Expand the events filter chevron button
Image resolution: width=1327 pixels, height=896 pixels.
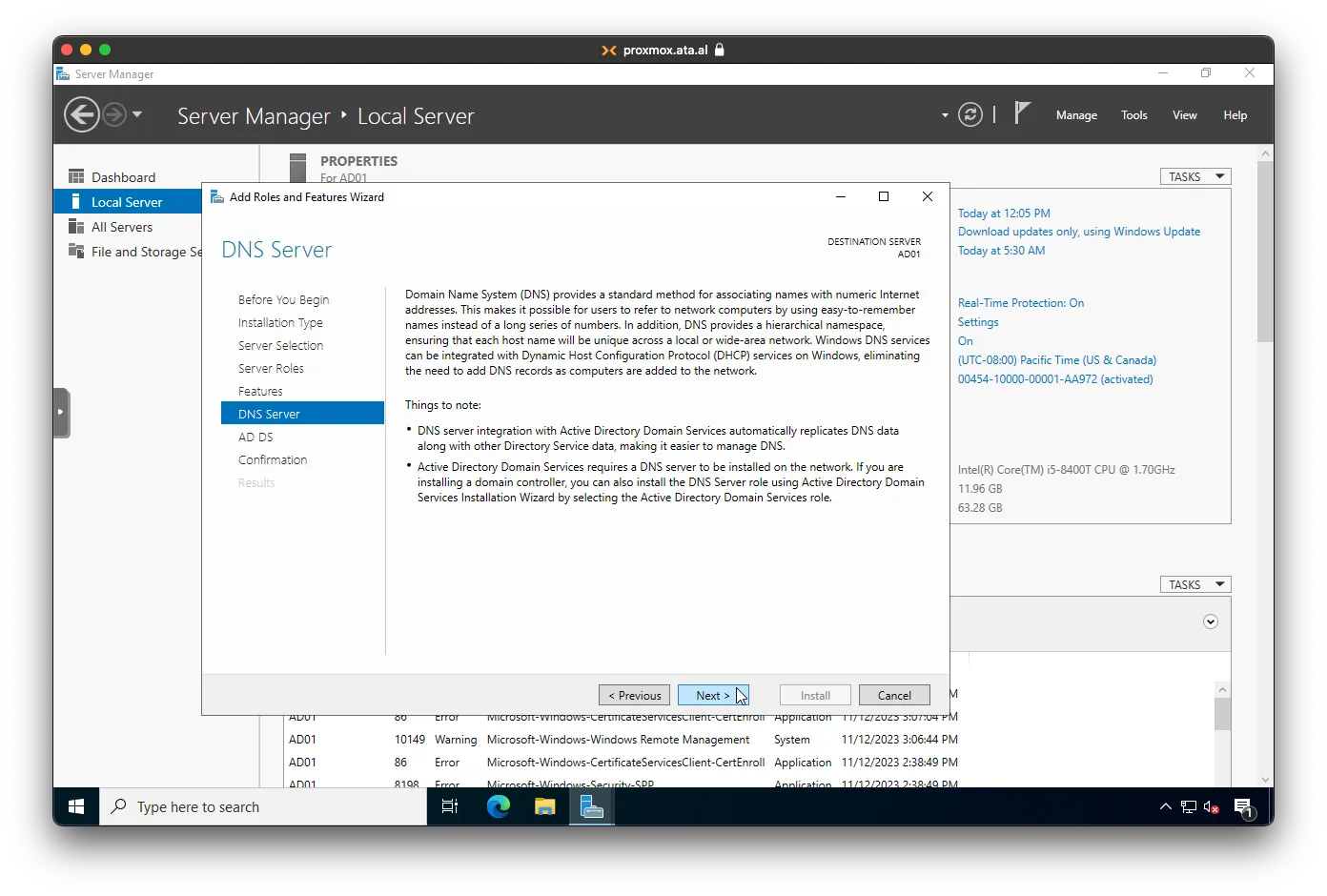1211,621
